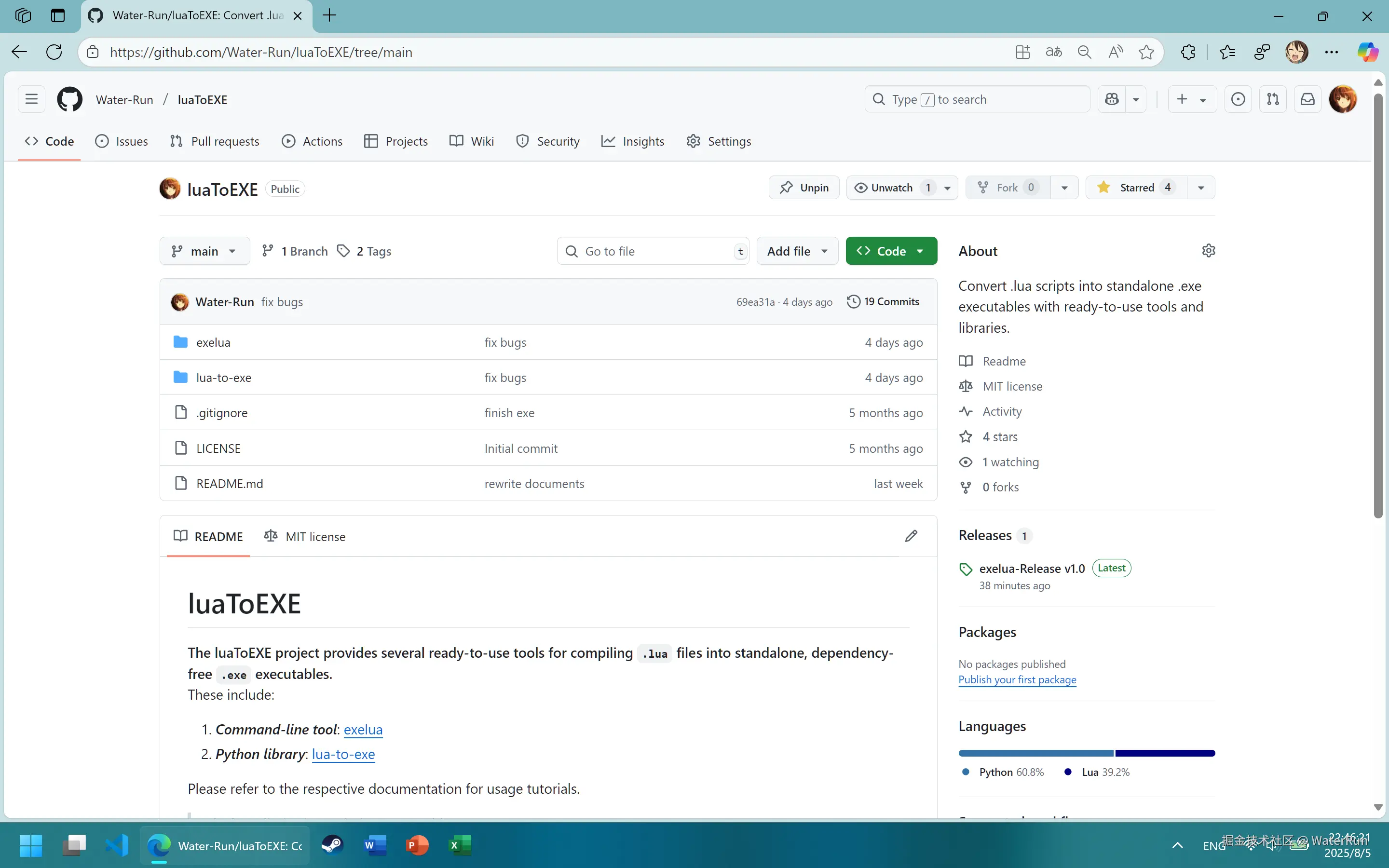The height and width of the screenshot is (868, 1389).
Task: Open the exelua-Release v1.0 link
Action: [x=1032, y=569]
